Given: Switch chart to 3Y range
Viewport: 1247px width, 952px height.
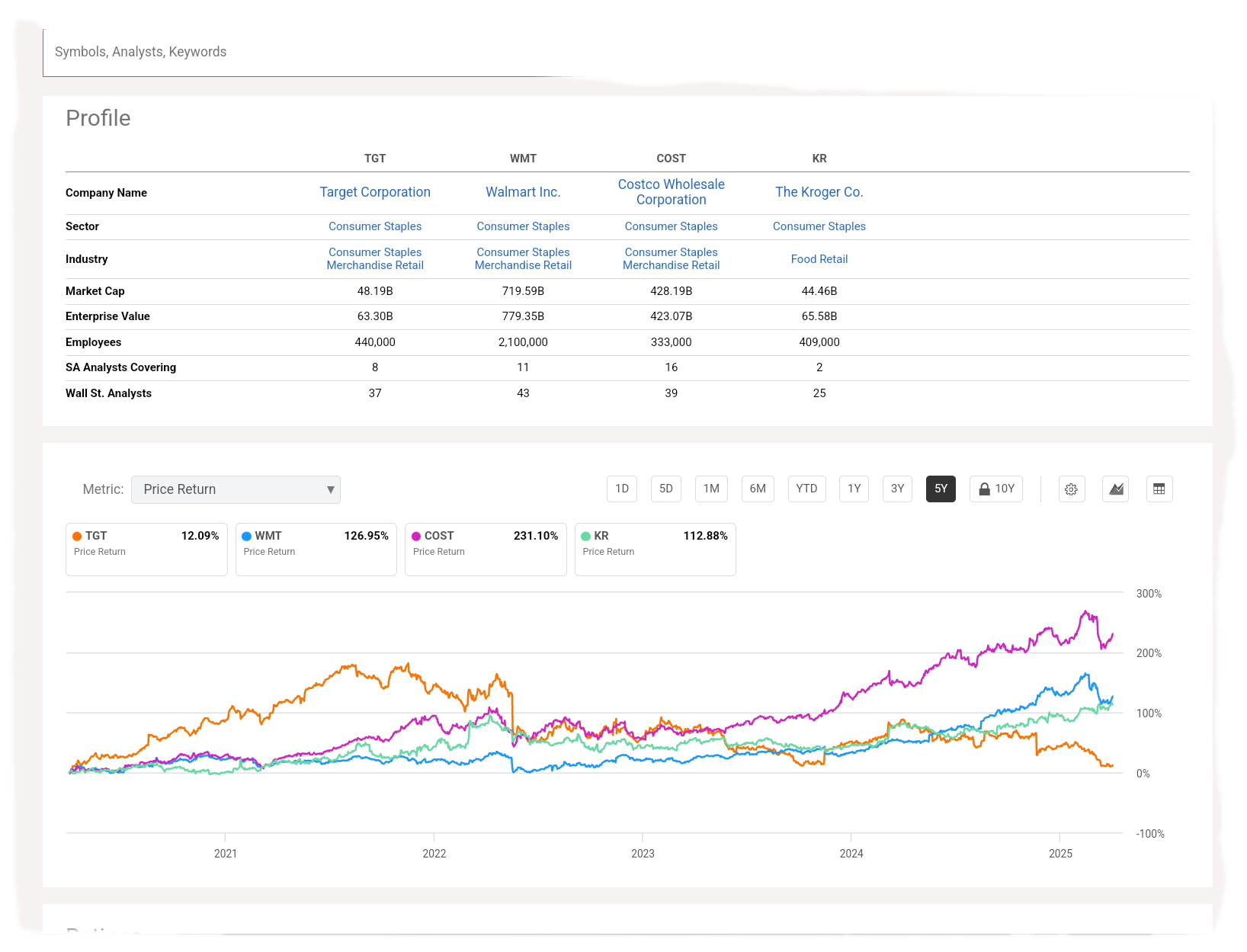Looking at the screenshot, I should click(897, 489).
